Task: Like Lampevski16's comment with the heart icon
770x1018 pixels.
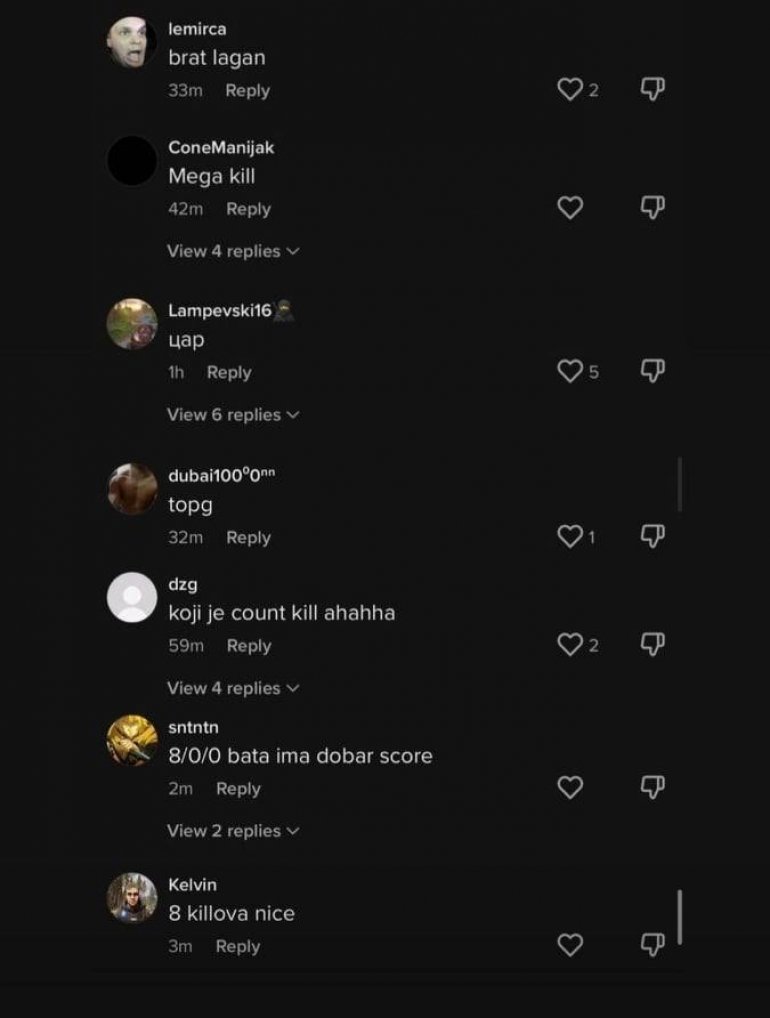Action: [x=570, y=371]
